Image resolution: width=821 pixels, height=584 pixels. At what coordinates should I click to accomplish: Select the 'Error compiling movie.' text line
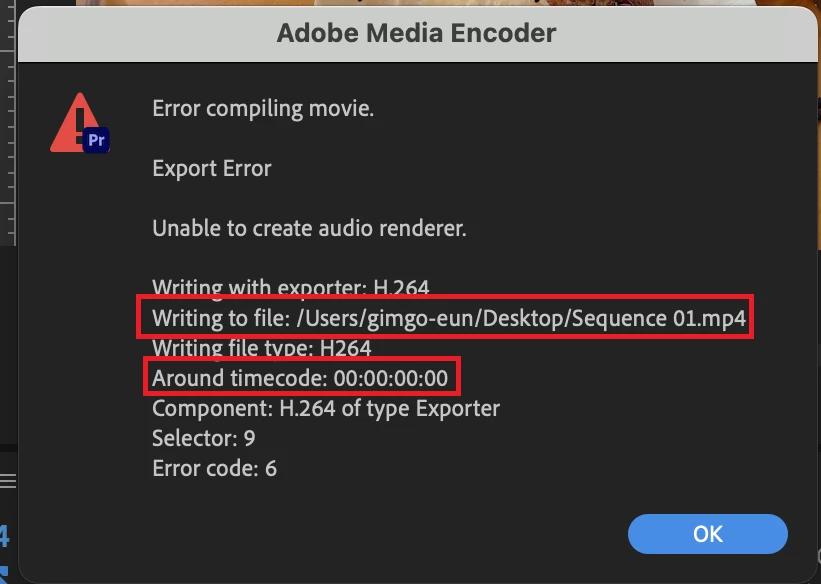263,109
